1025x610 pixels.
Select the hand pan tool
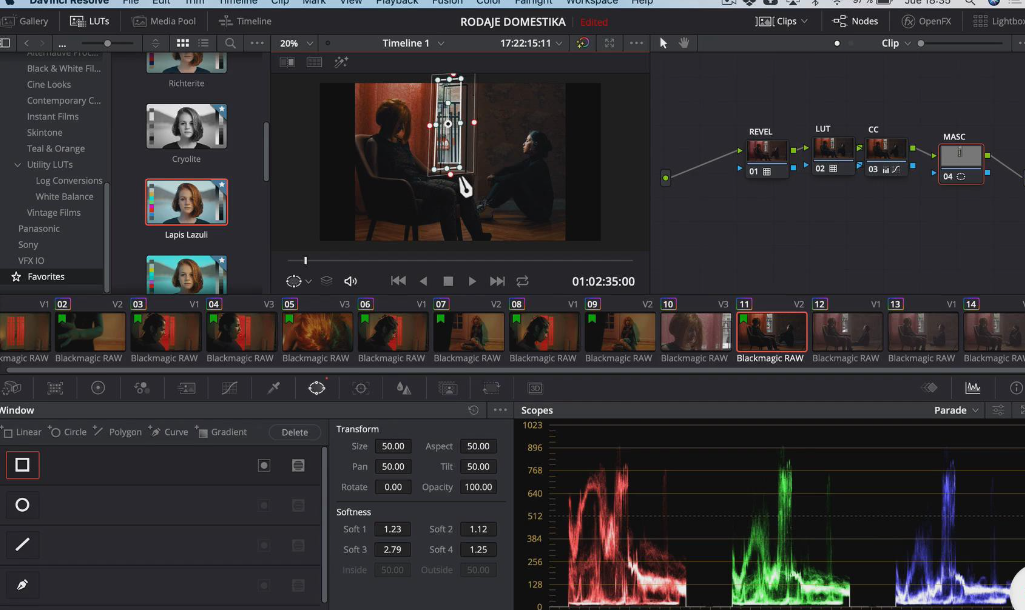coord(684,43)
